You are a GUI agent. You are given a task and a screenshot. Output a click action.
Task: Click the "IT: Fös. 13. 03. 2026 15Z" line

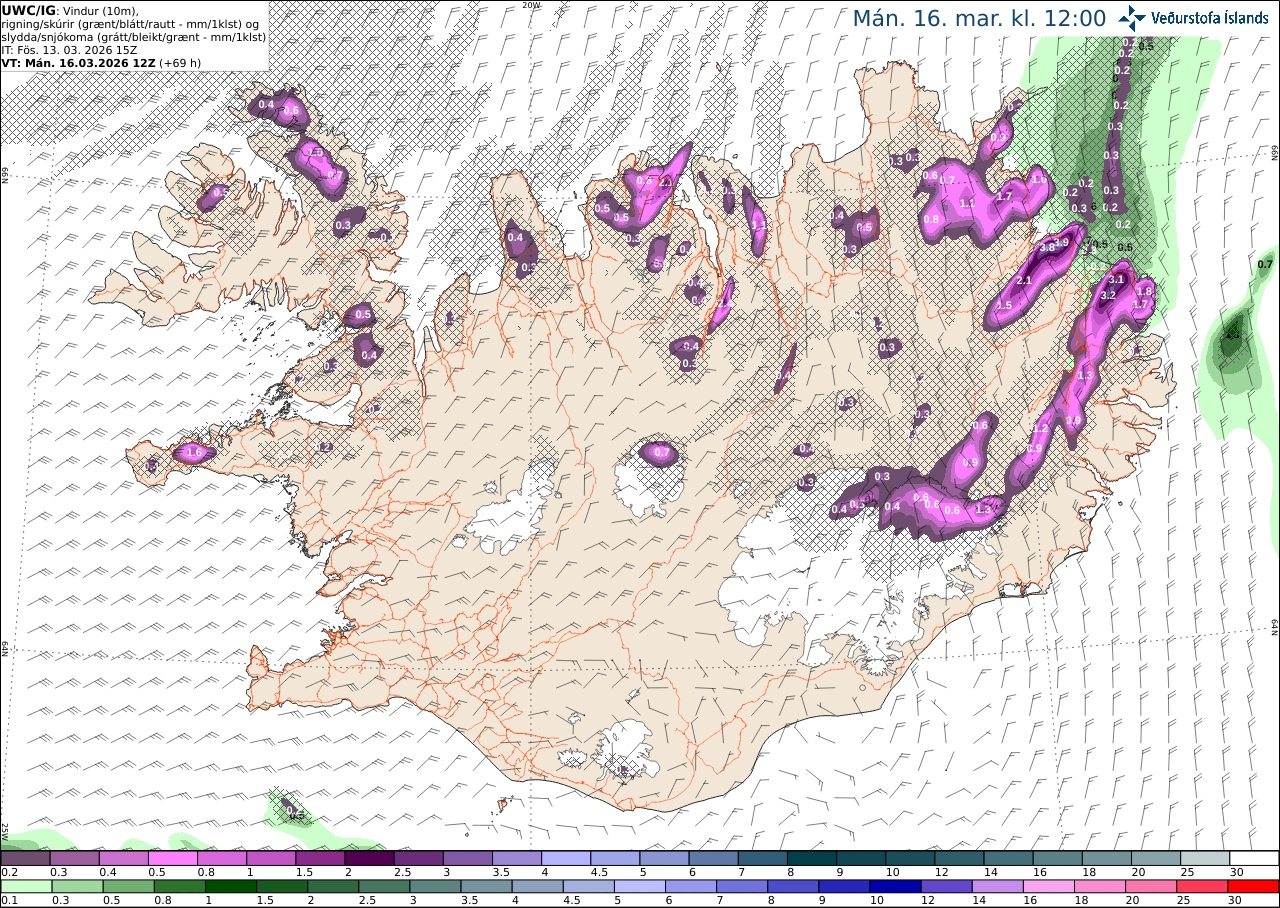coord(70,49)
